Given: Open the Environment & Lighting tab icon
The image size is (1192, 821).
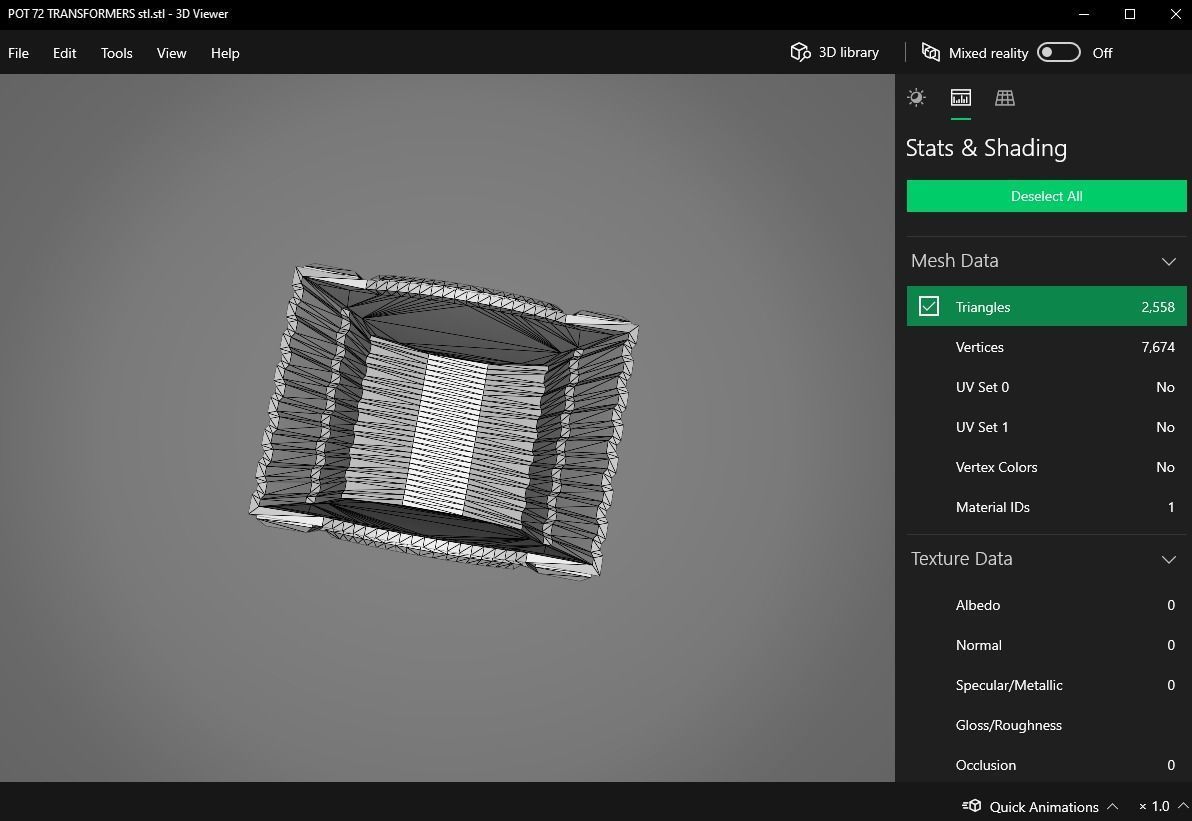Looking at the screenshot, I should 916,97.
